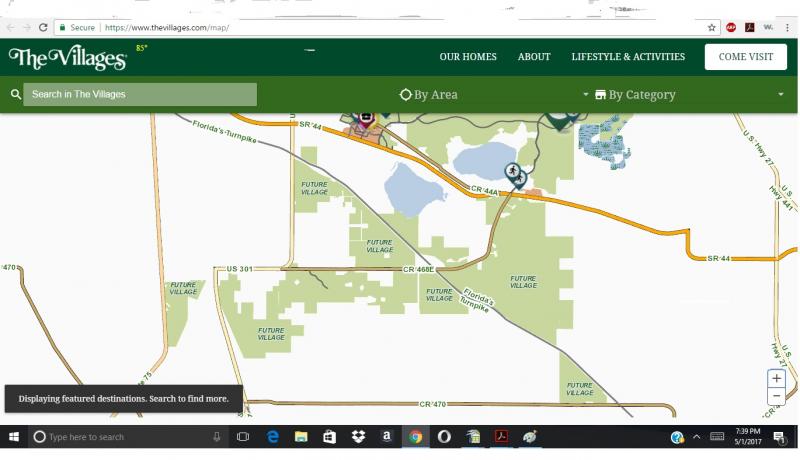Open the OUR HOMES menu
The width and height of the screenshot is (800, 460).
click(x=468, y=57)
